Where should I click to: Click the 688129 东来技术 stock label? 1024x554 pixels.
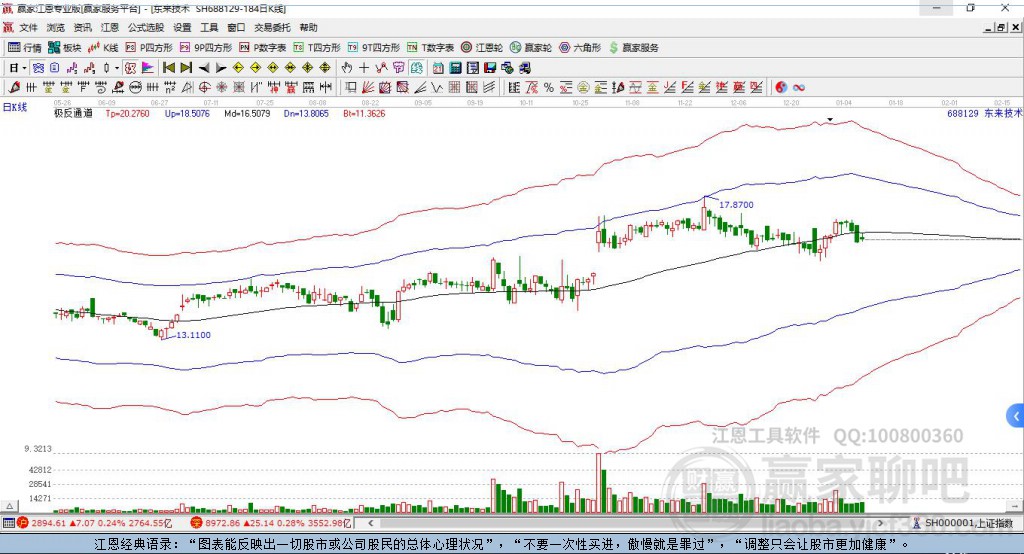pyautogui.click(x=984, y=113)
